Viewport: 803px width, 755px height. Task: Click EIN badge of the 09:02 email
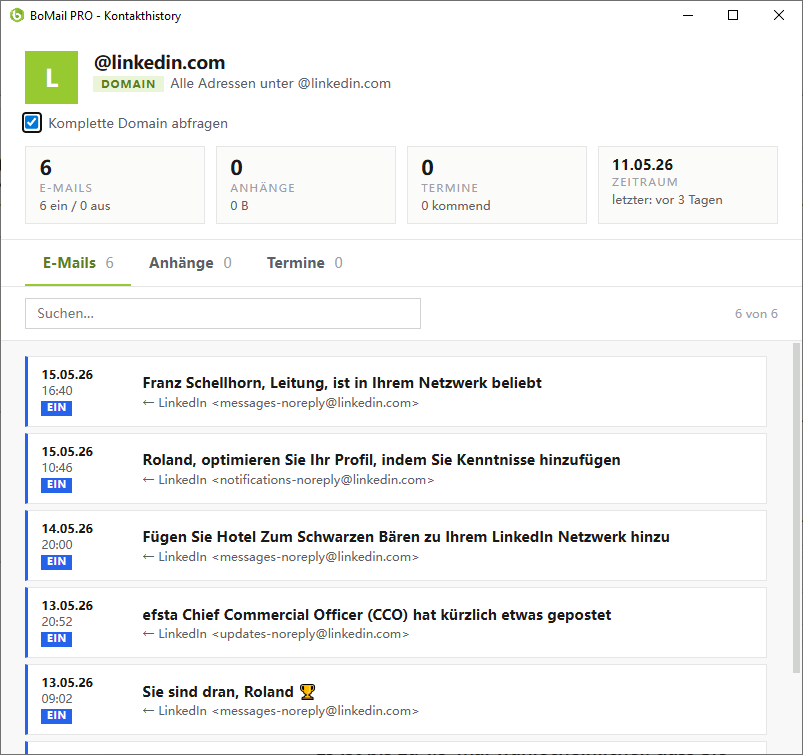[x=56, y=716]
